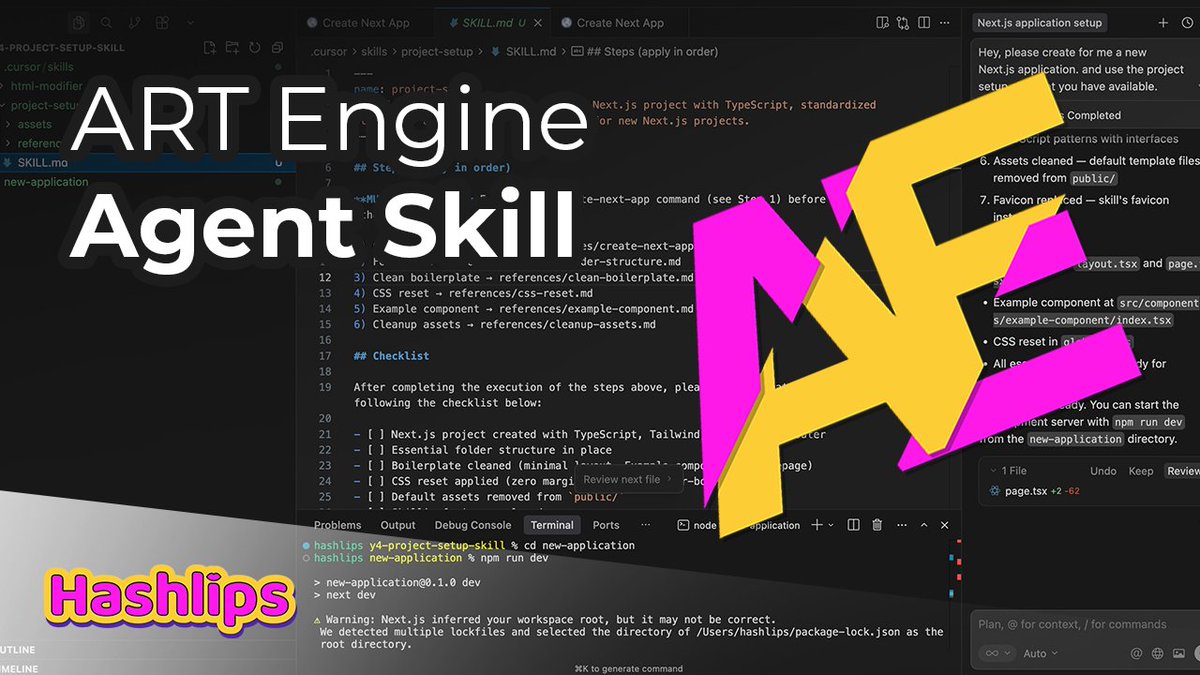Image resolution: width=1200 pixels, height=675 pixels.
Task: Open the agent mode infinity dropdown
Action: pyautogui.click(x=997, y=653)
